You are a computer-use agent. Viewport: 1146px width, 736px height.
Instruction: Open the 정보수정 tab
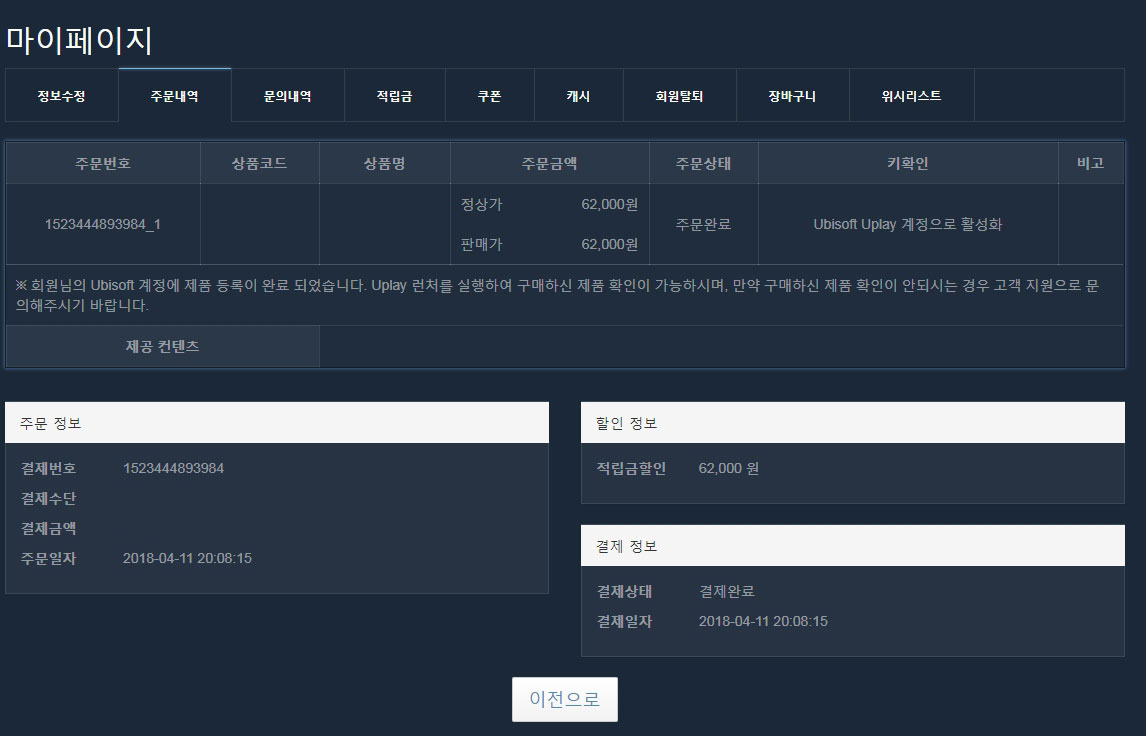coord(61,96)
